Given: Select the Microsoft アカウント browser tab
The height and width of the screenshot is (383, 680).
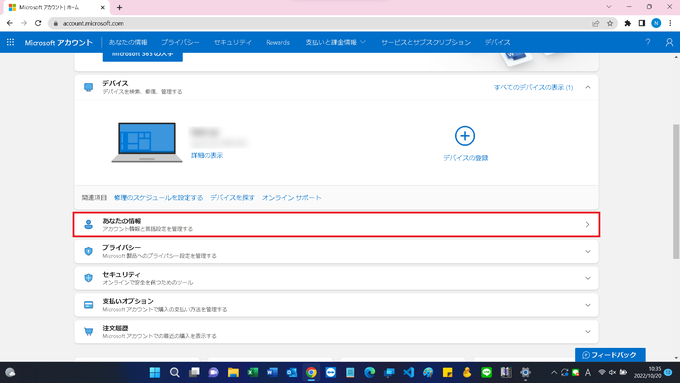Looking at the screenshot, I should 56,7.
